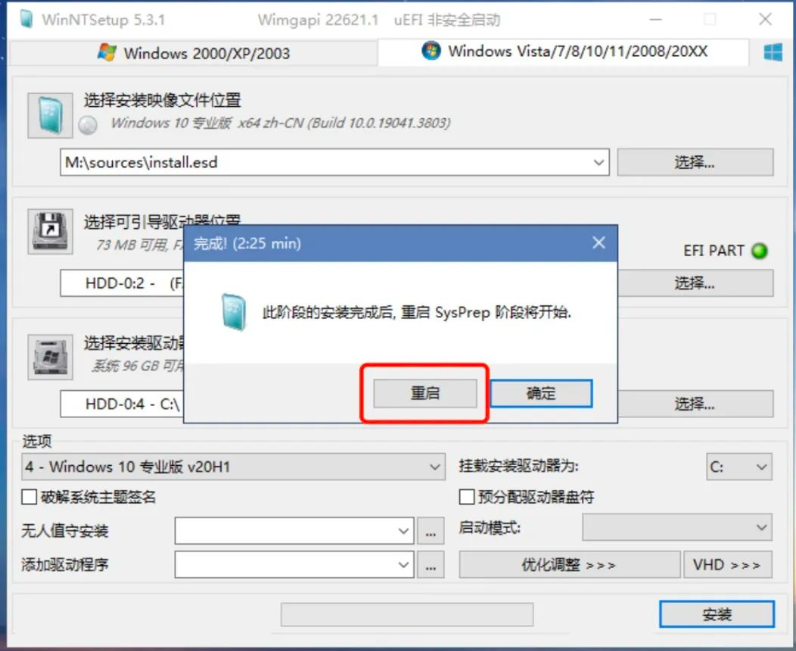
Task: Click the WinNTSetup title bar app icon
Action: tap(26, 19)
